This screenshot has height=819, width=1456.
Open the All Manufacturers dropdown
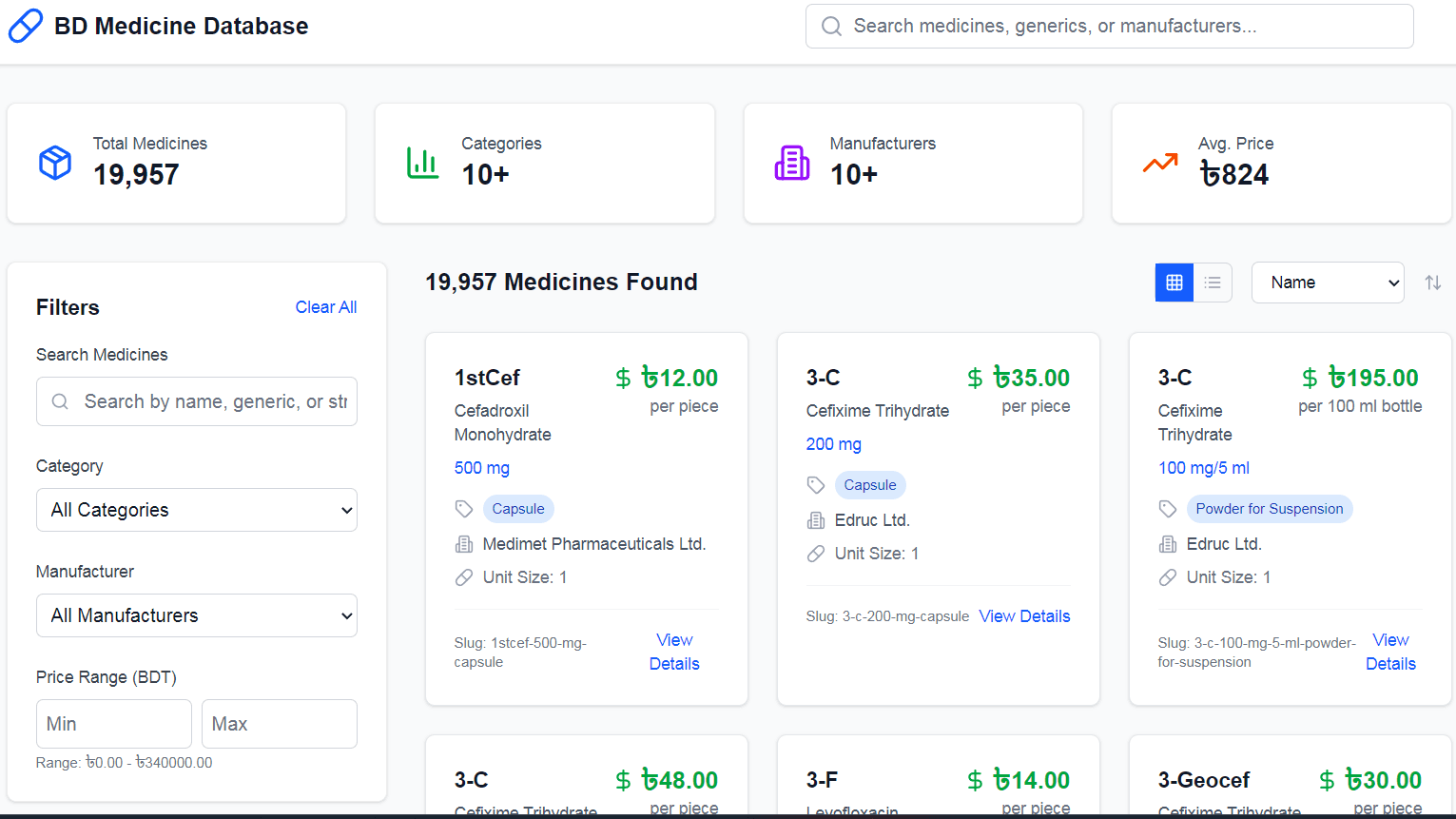click(x=197, y=615)
